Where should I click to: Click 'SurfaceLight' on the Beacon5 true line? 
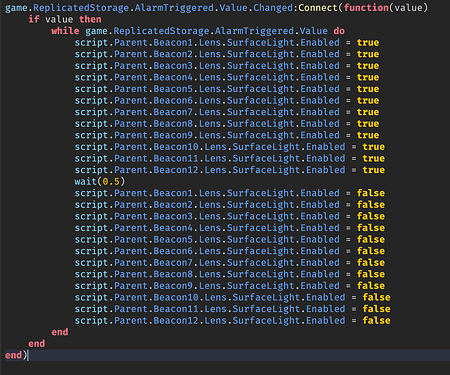pos(261,89)
